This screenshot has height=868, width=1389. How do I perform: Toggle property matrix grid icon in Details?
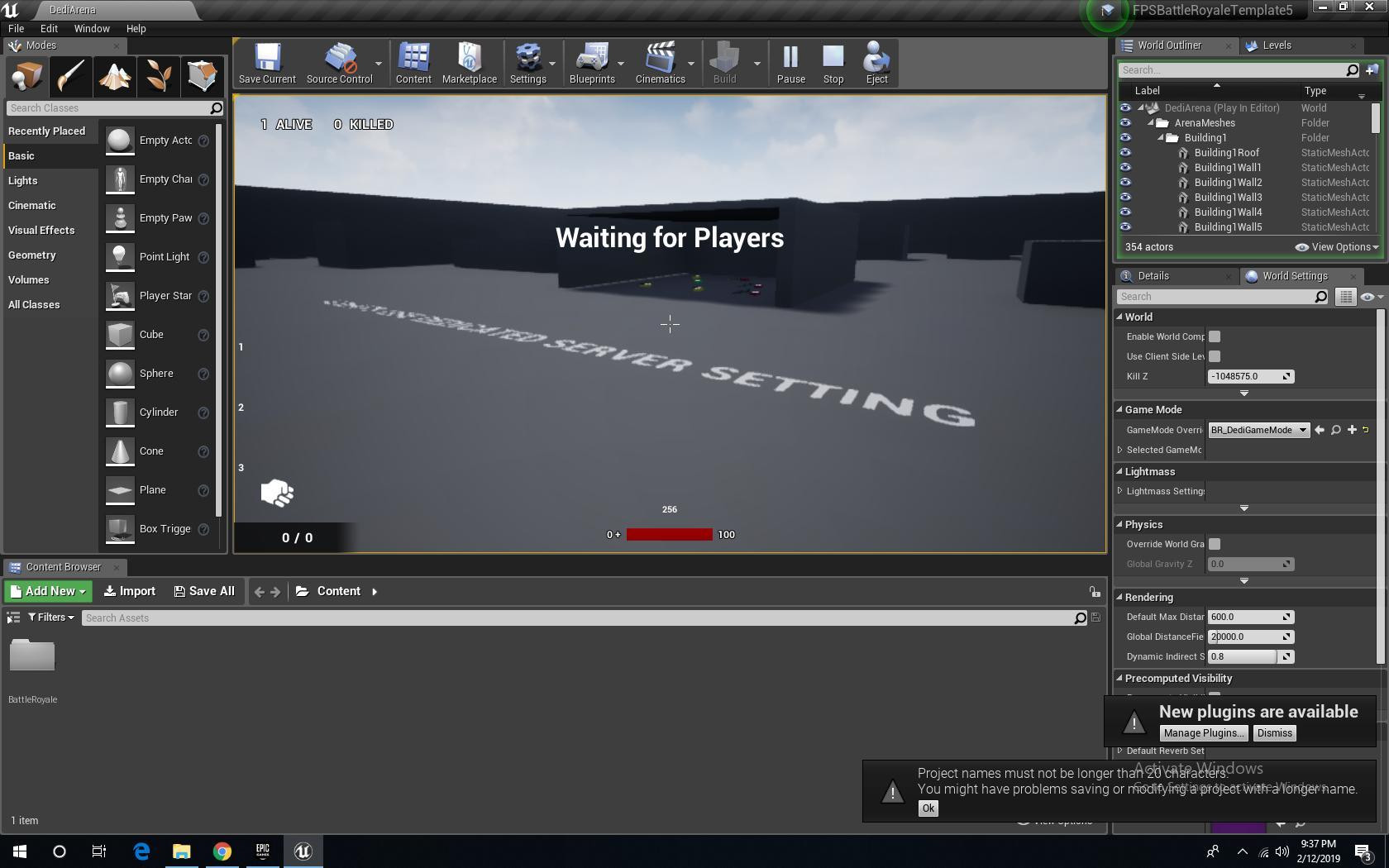[x=1346, y=297]
